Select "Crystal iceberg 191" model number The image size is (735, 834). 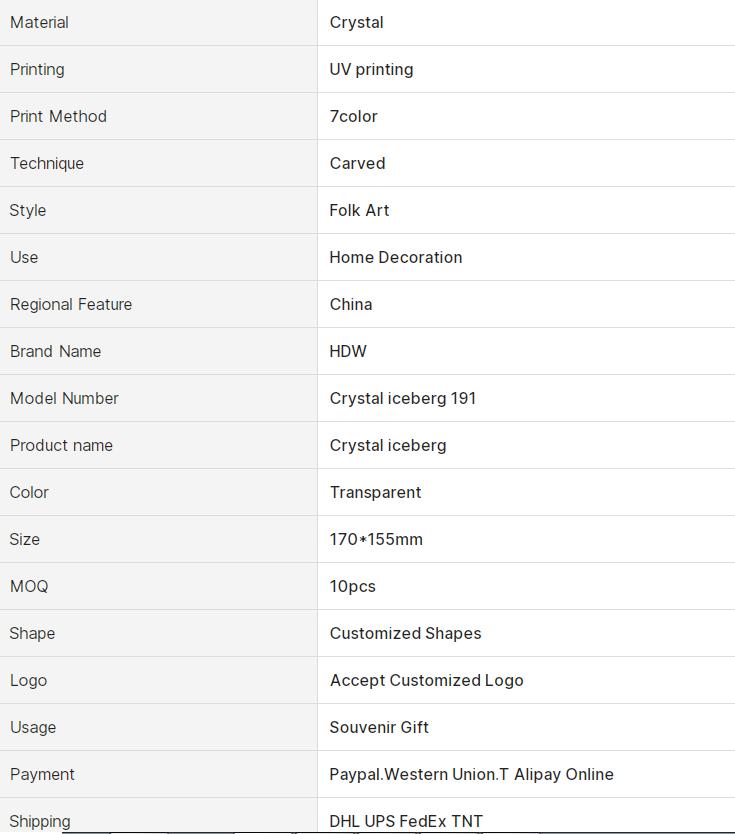(x=402, y=398)
